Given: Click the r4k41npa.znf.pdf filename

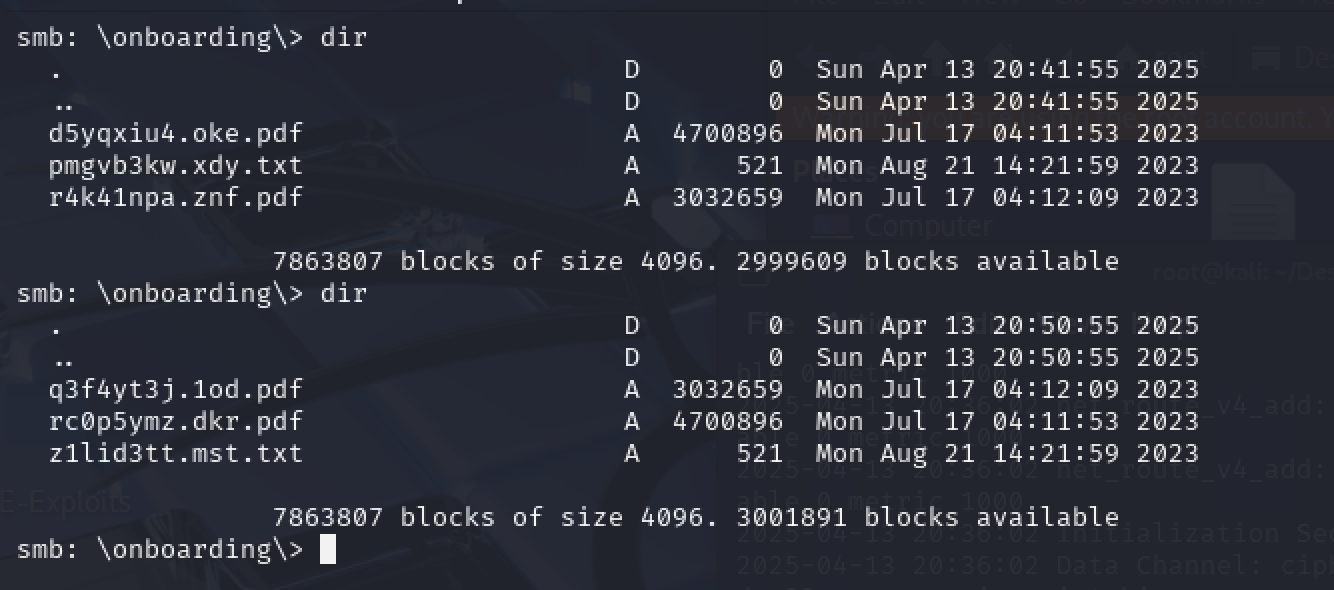Looking at the screenshot, I should click(175, 197).
